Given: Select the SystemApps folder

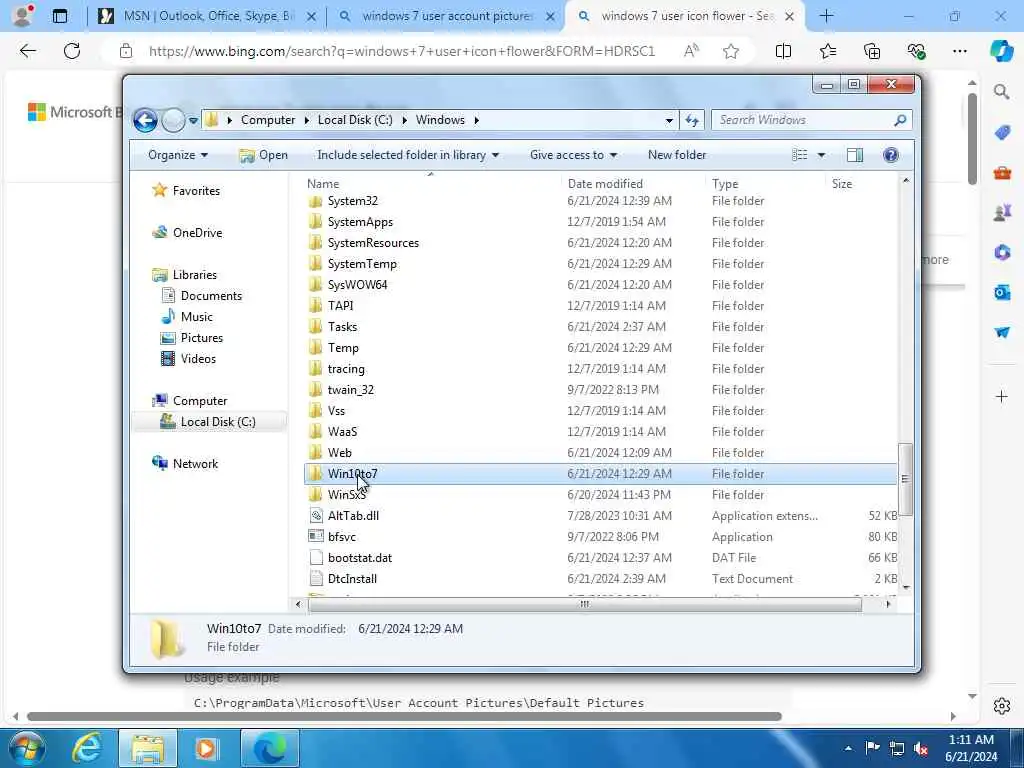Looking at the screenshot, I should (x=360, y=222).
